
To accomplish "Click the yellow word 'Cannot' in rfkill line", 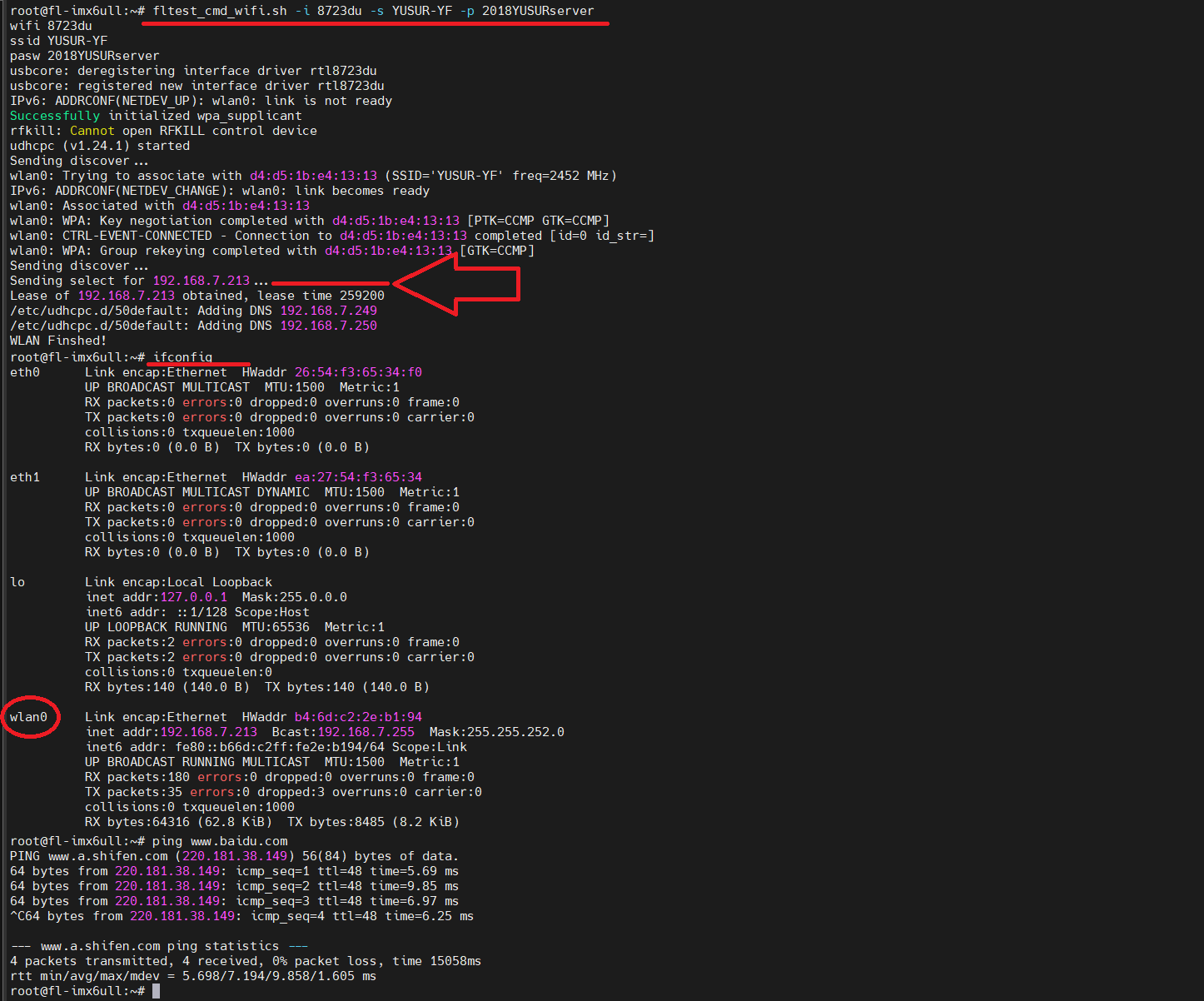I will [x=92, y=131].
